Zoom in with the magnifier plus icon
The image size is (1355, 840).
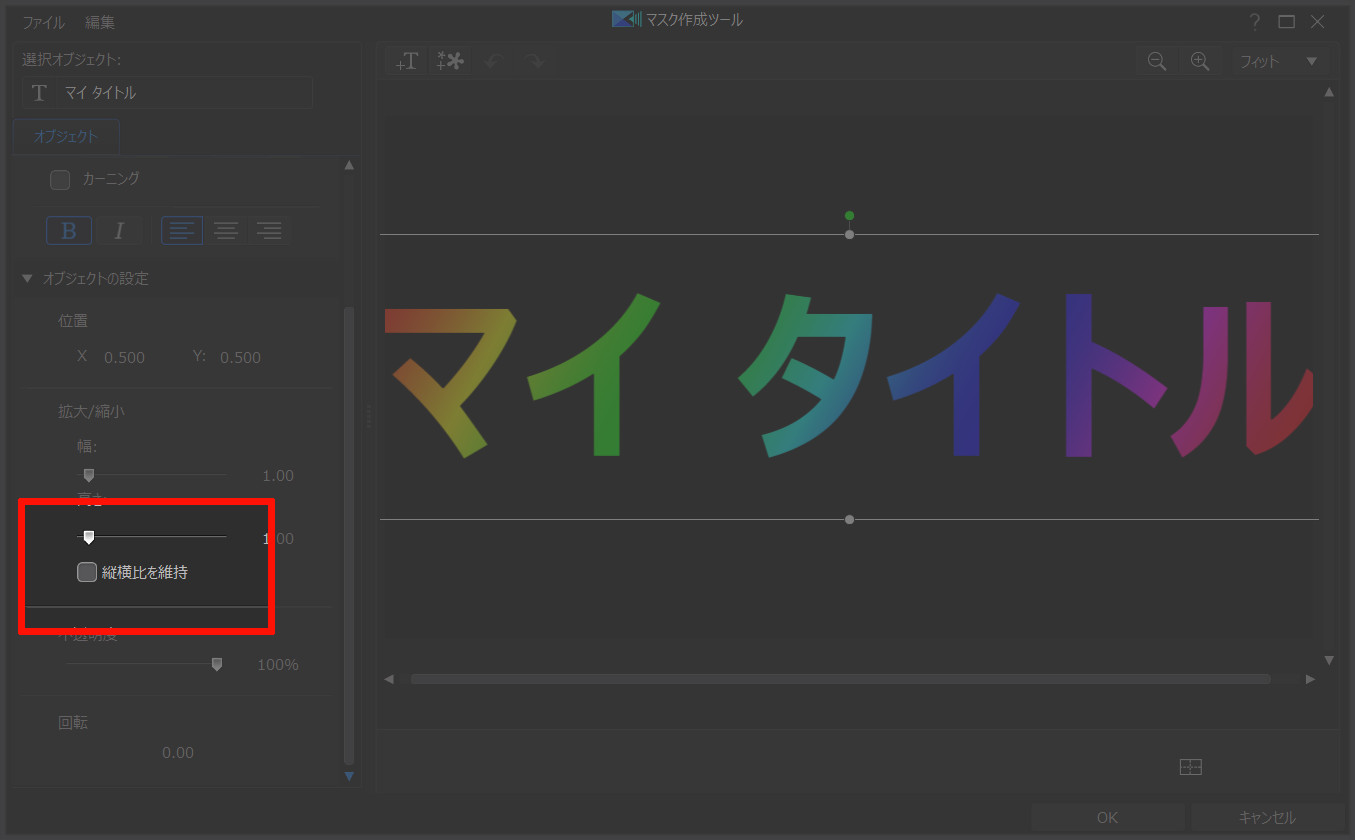(1200, 61)
